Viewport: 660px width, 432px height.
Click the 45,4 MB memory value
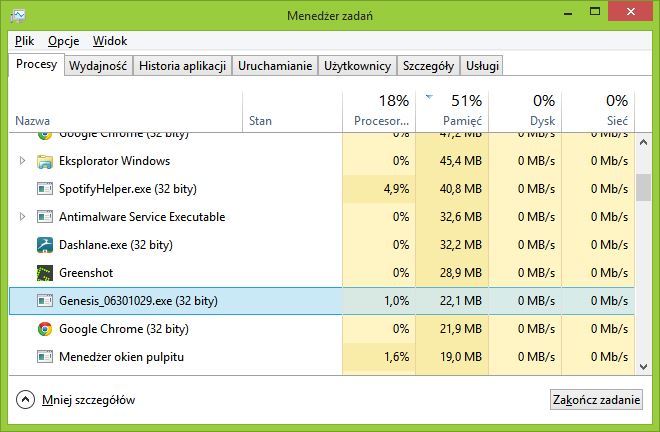pyautogui.click(x=461, y=161)
